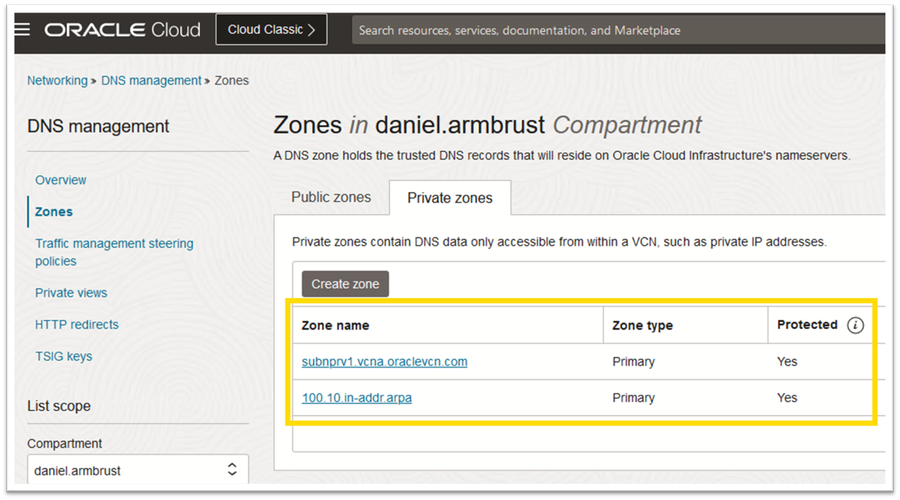Open the hamburger navigation menu
This screenshot has height=500, width=900.
point(22,30)
